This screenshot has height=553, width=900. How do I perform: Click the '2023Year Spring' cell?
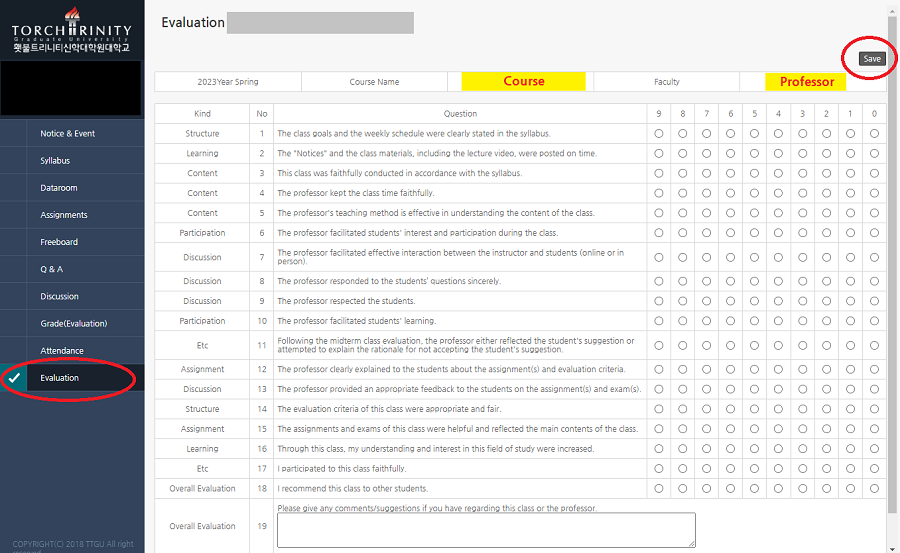228,82
